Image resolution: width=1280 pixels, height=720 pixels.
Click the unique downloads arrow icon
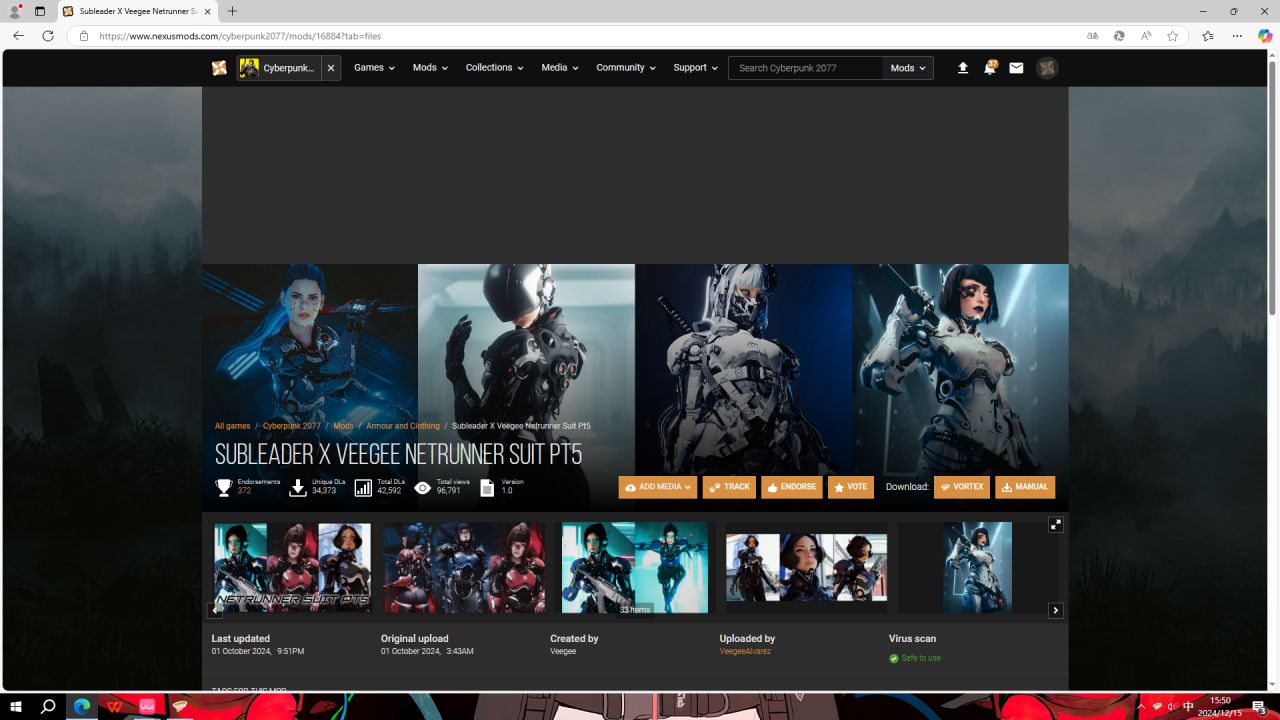(298, 487)
